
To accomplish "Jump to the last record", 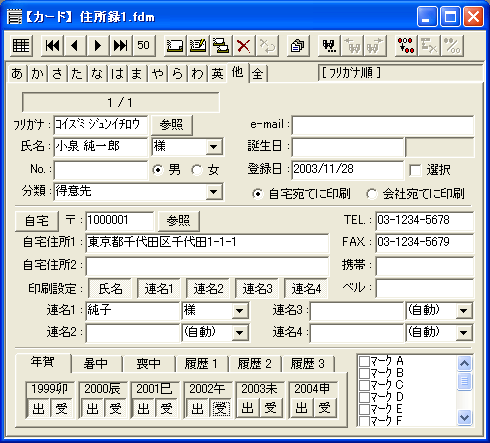I will click(x=120, y=45).
